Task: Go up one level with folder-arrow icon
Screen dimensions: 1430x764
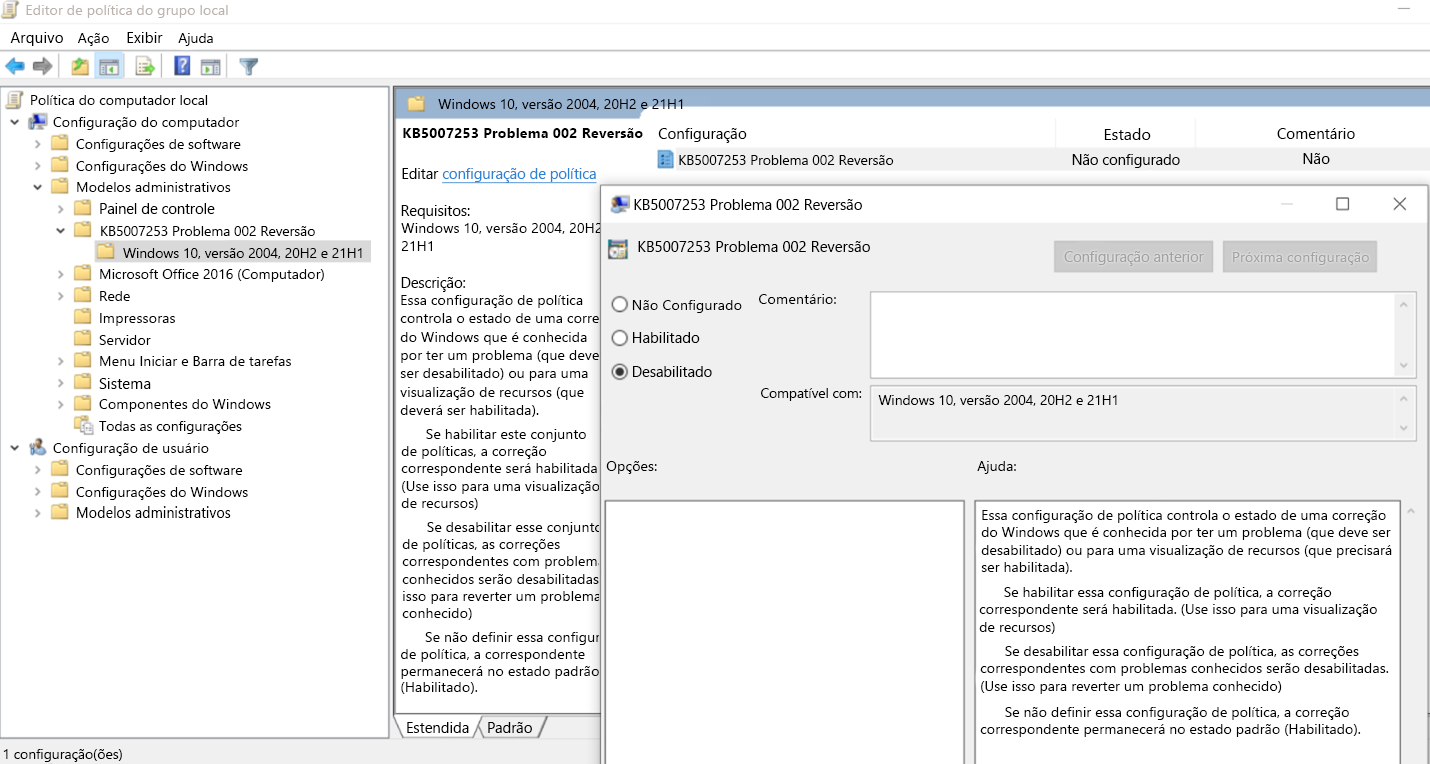Action: point(80,67)
